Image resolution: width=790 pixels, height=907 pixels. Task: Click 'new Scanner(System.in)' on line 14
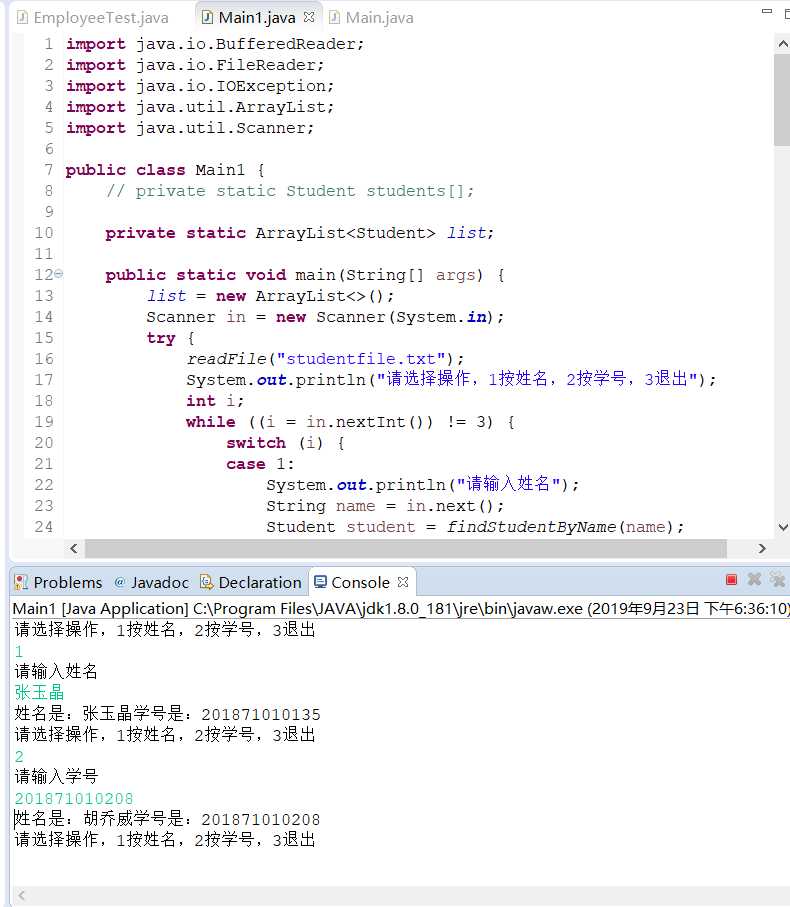[x=385, y=317]
